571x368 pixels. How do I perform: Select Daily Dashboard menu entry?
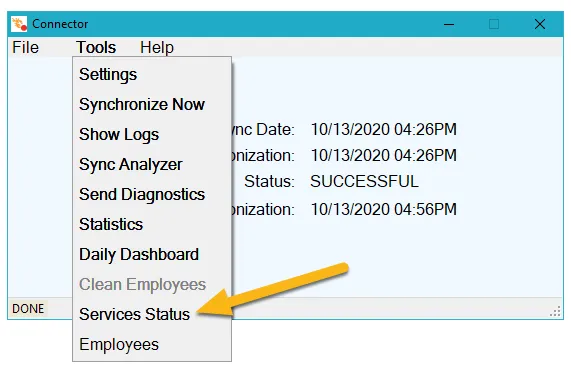point(152,254)
